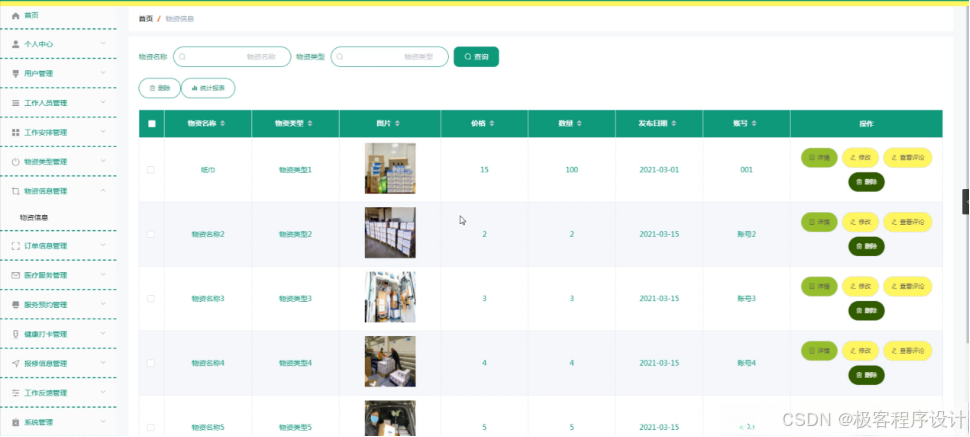The width and height of the screenshot is (970, 437).
Task: Focus the 物资名称 search input
Action: tap(232, 57)
